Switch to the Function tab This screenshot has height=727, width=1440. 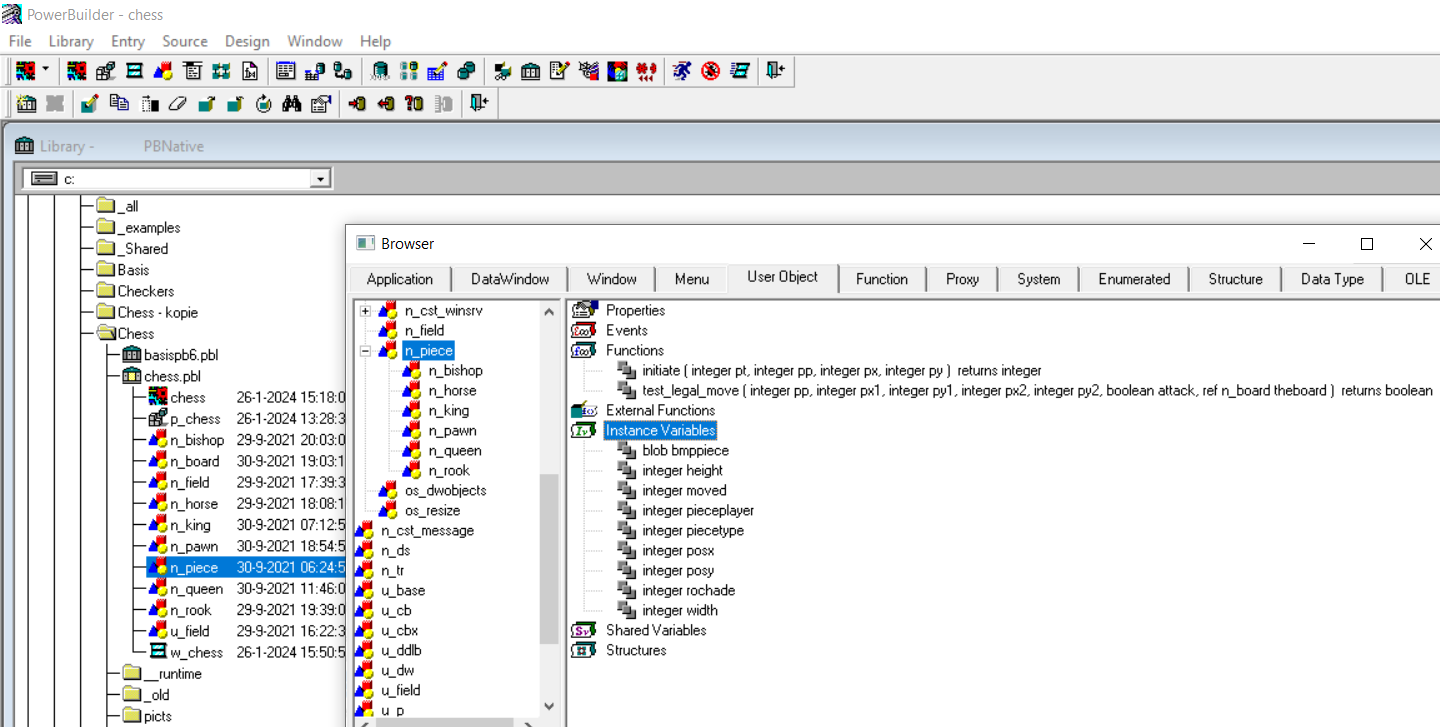[882, 279]
